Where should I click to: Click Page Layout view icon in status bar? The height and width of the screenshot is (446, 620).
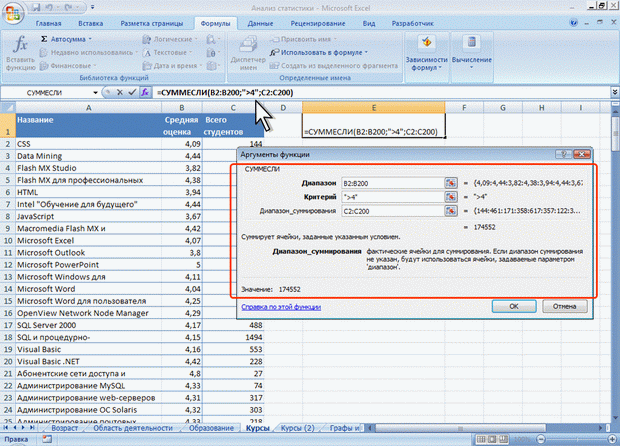click(492, 439)
